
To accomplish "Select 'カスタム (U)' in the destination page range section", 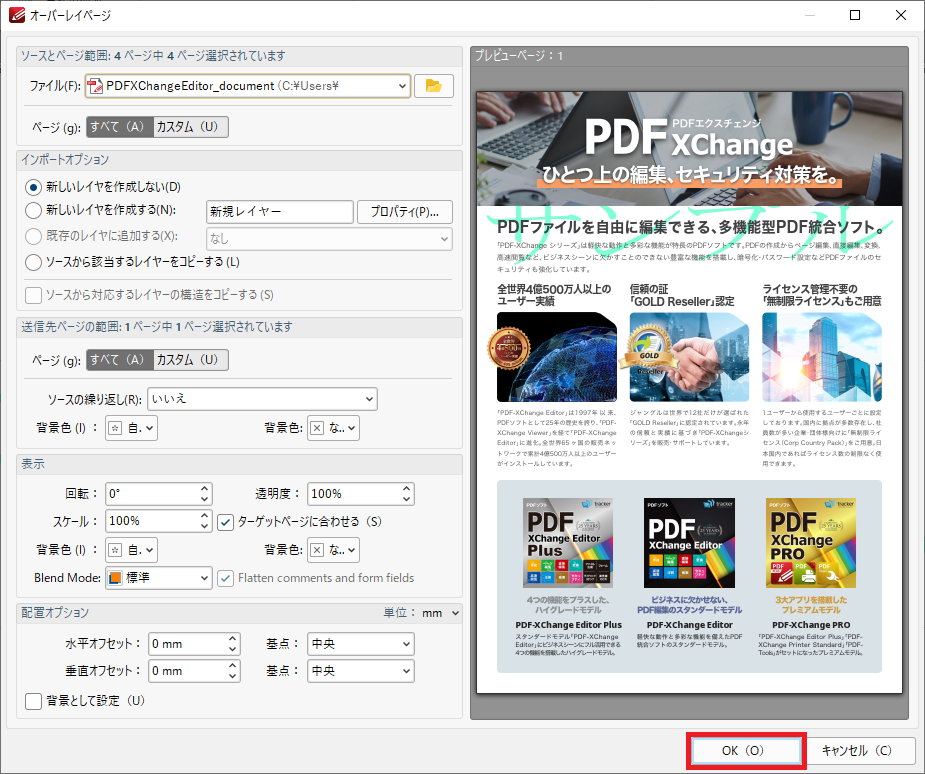I will click(x=191, y=360).
